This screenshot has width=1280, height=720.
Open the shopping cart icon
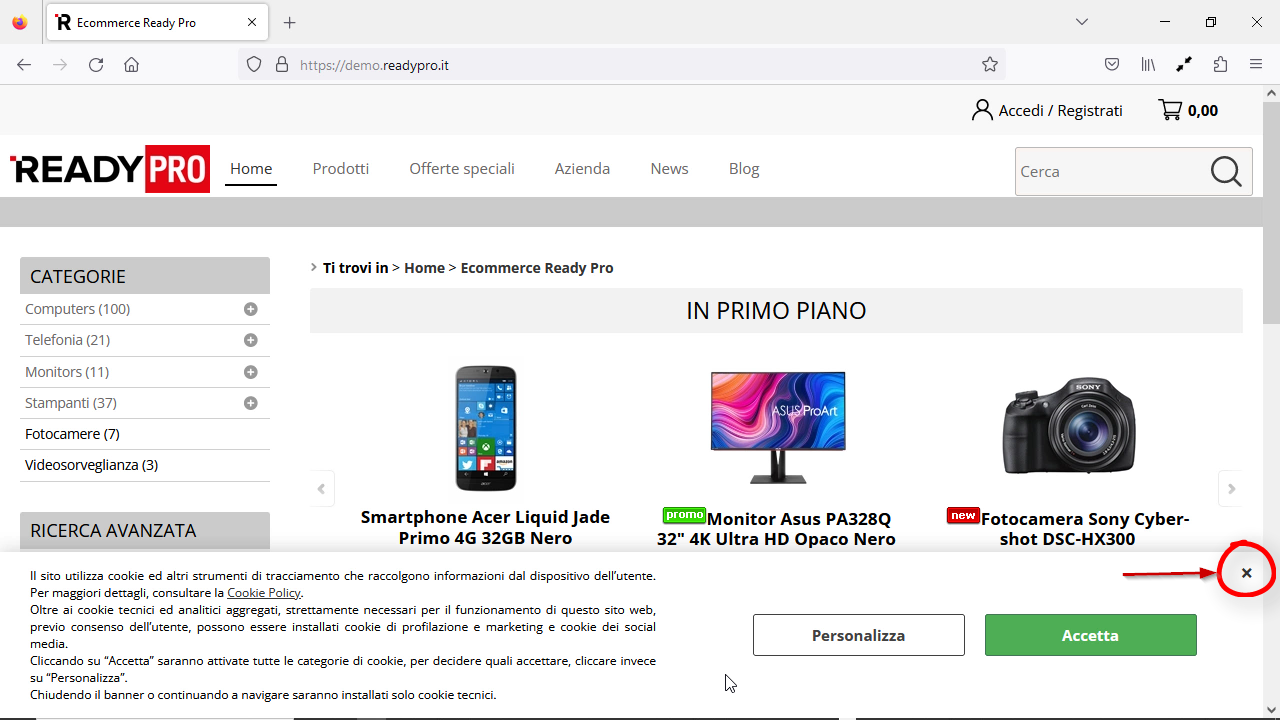(x=1169, y=110)
